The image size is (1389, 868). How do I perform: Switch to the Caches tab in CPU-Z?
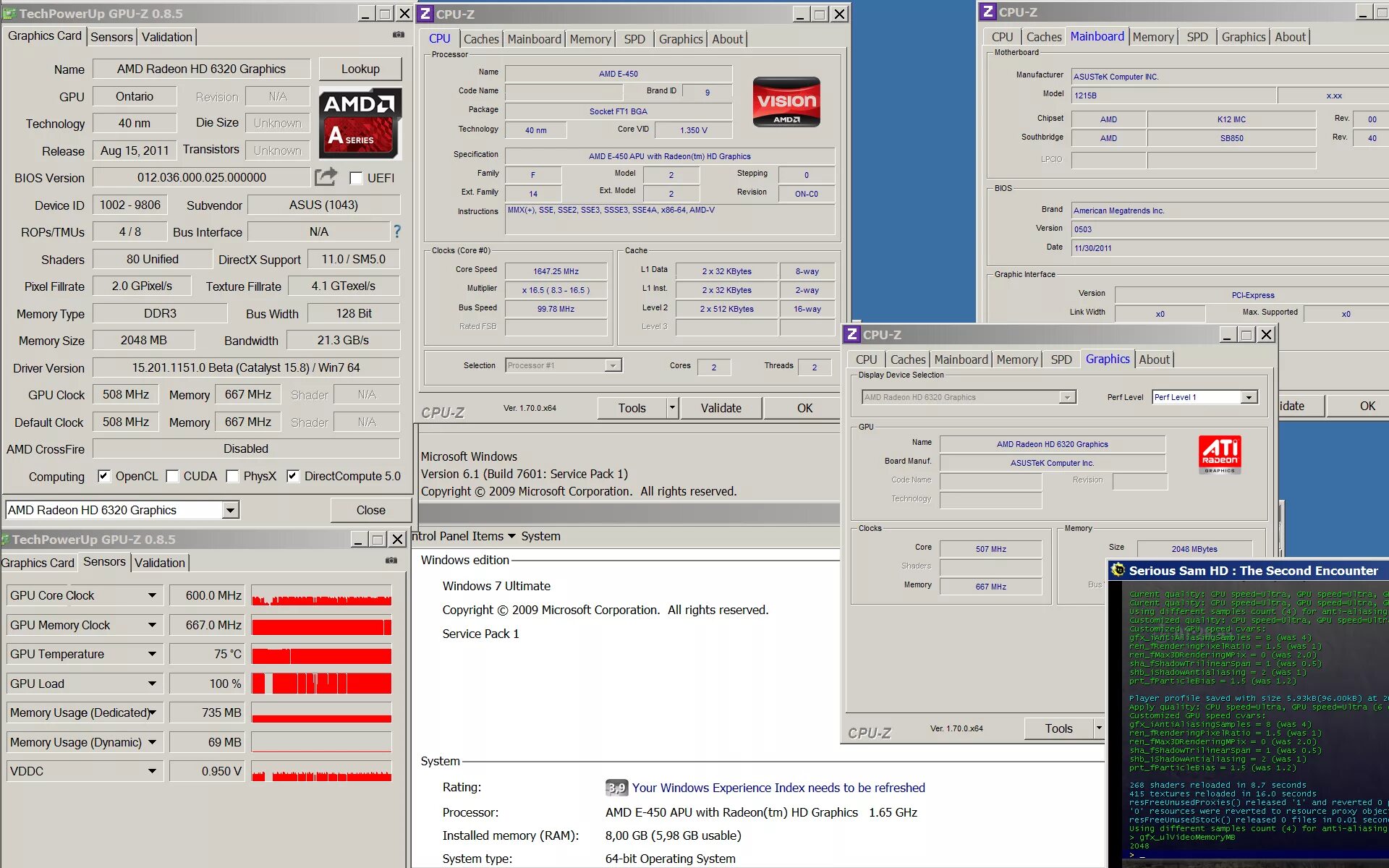[480, 39]
